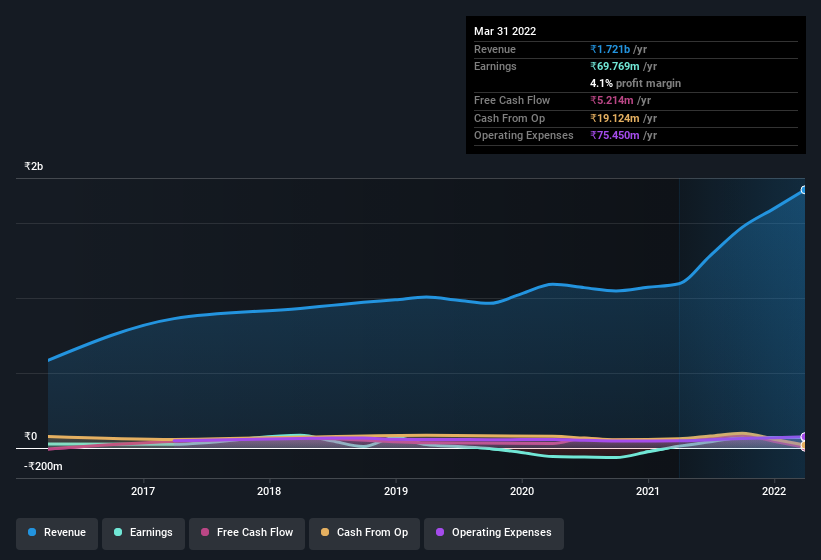The image size is (821, 560).
Task: Toggle the Free Cash Flow legend button
Action: pyautogui.click(x=247, y=533)
